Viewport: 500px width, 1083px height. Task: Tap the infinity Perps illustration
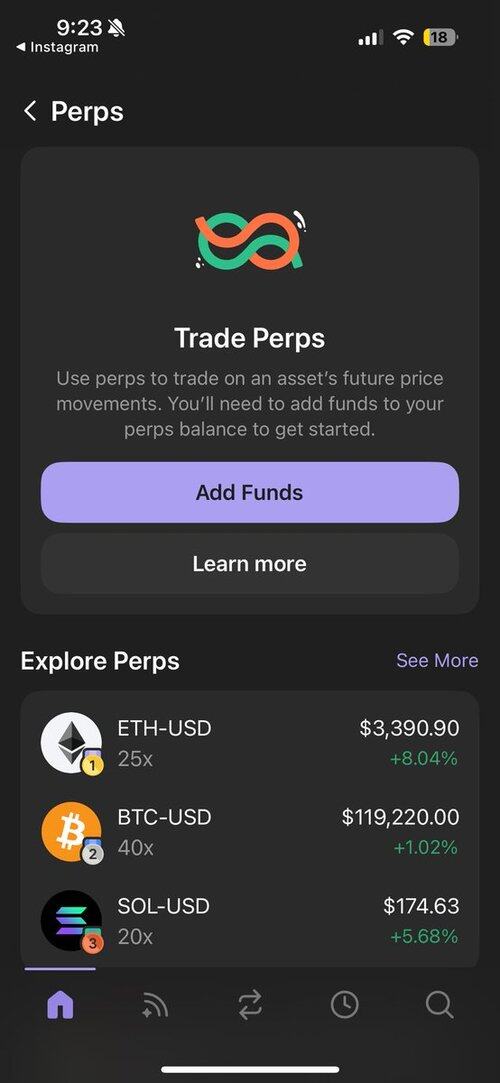coord(250,241)
